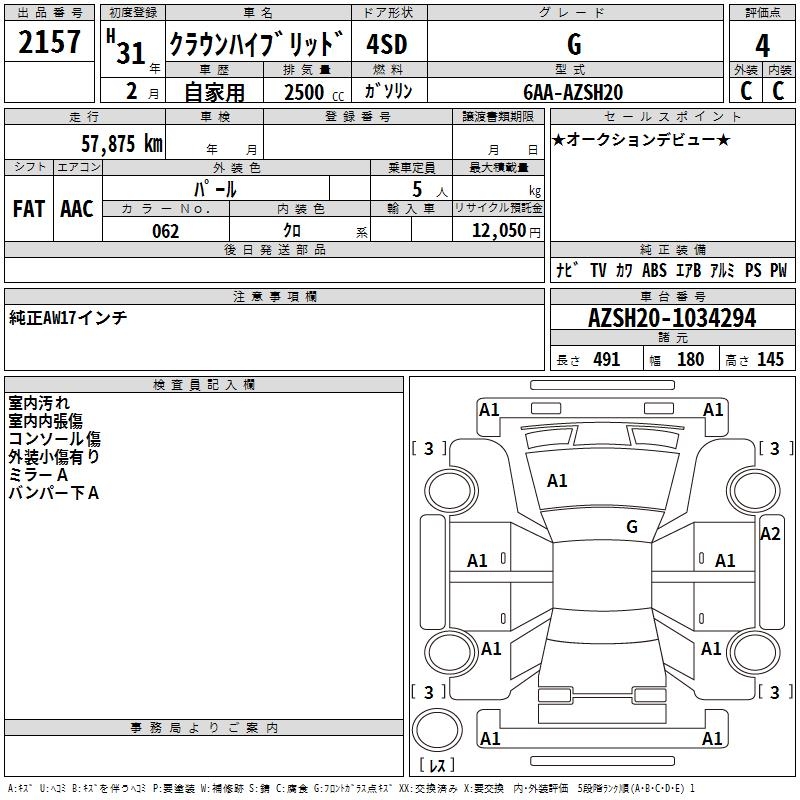800x800 pixels.
Task: Click the ★オークションデビュー★ sales point text
Action: pyautogui.click(x=641, y=139)
